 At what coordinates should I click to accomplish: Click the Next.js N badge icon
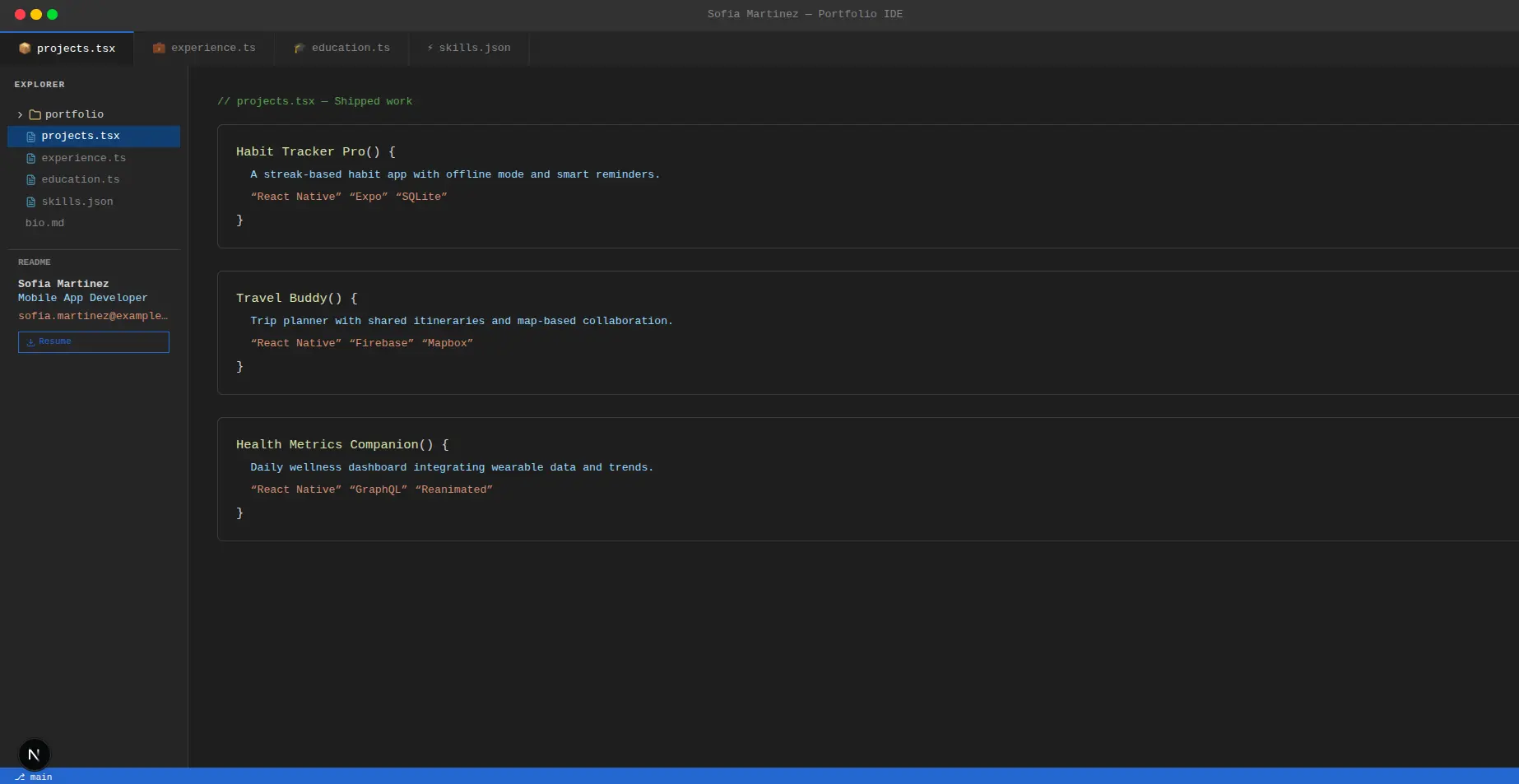click(x=34, y=754)
